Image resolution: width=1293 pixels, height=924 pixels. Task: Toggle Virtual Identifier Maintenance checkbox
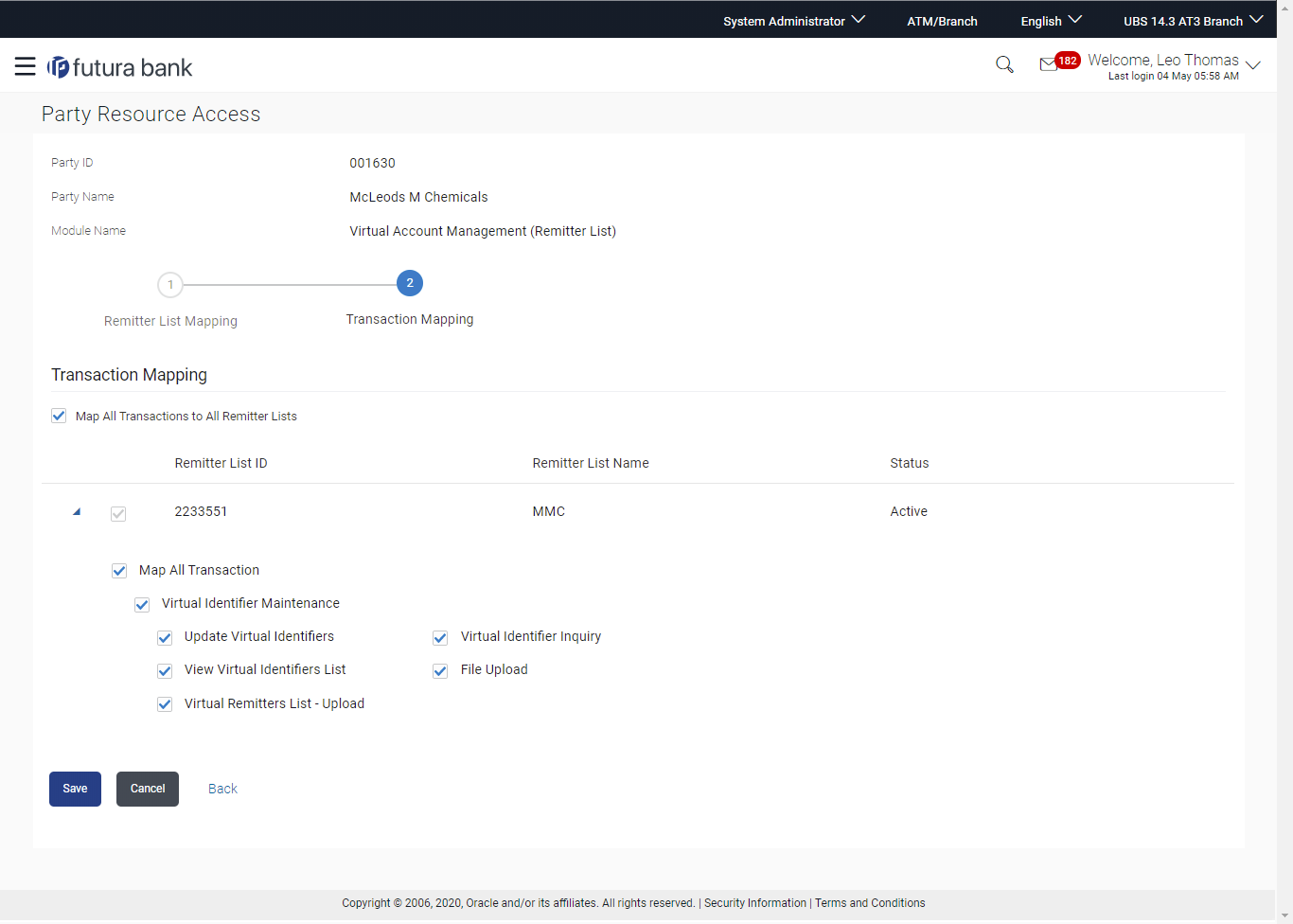(142, 604)
